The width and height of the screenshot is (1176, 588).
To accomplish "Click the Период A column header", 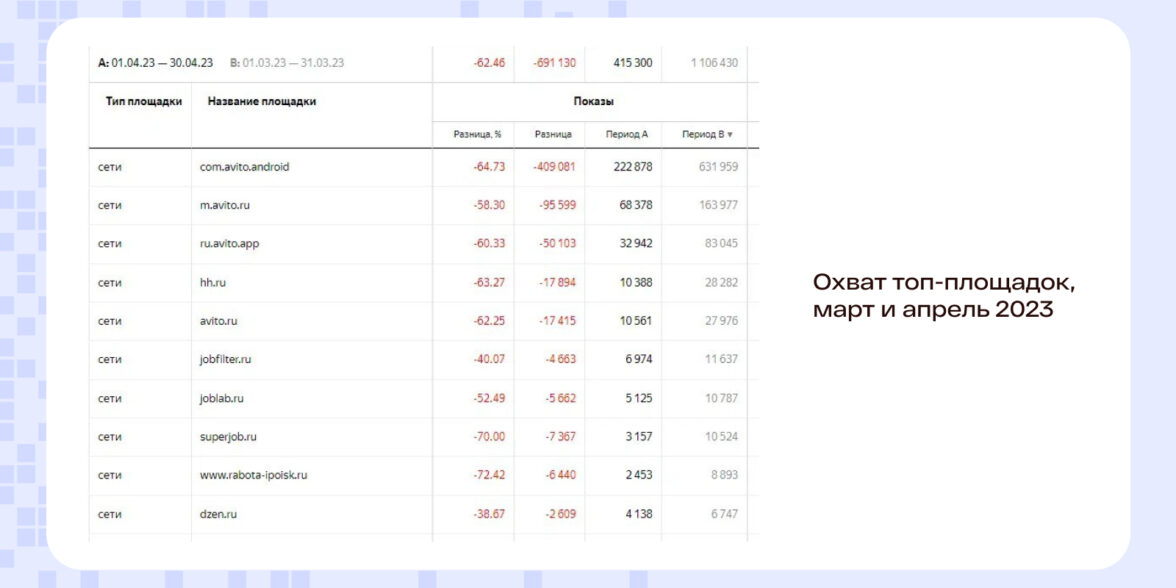I will pos(627,134).
